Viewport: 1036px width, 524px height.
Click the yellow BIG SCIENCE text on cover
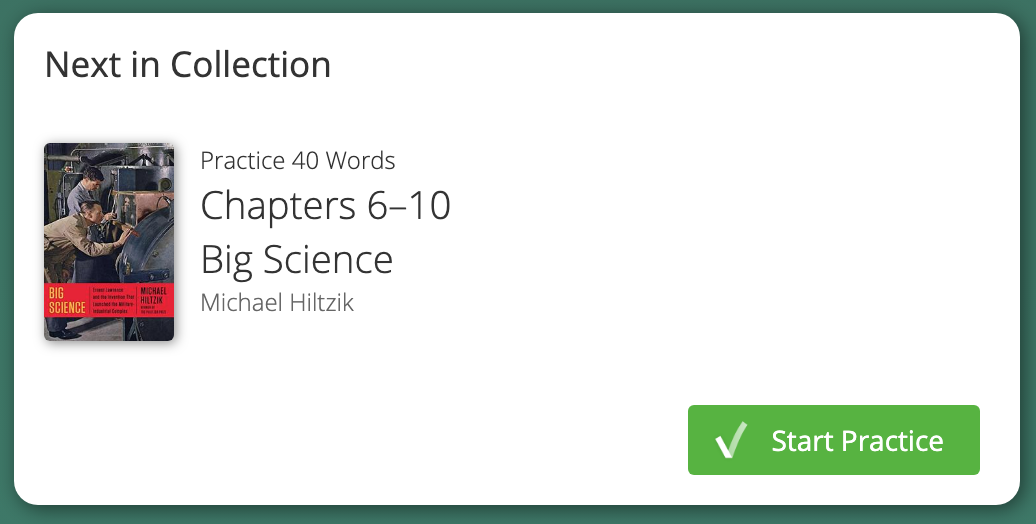coord(67,300)
